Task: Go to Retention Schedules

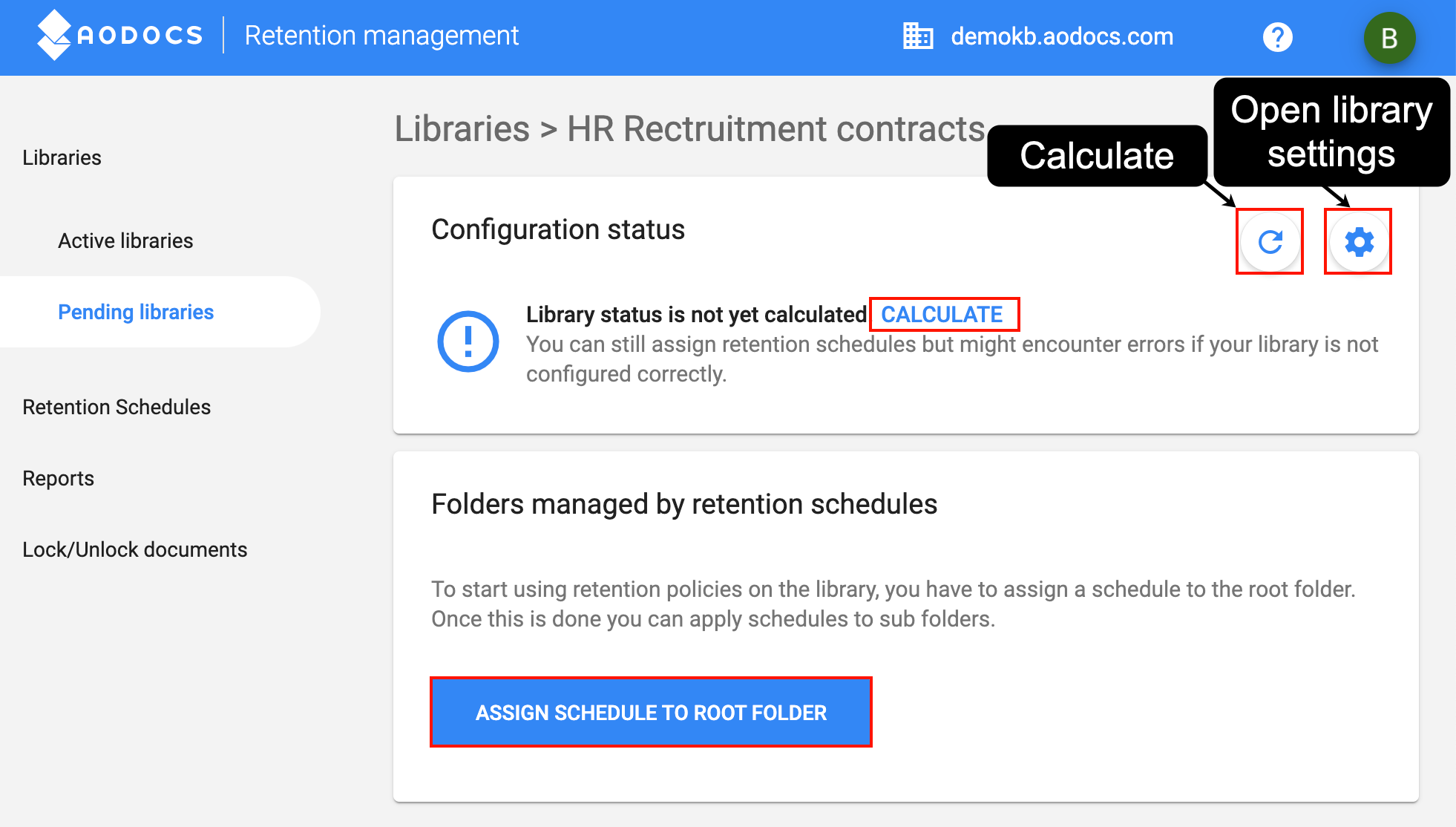Action: click(117, 407)
